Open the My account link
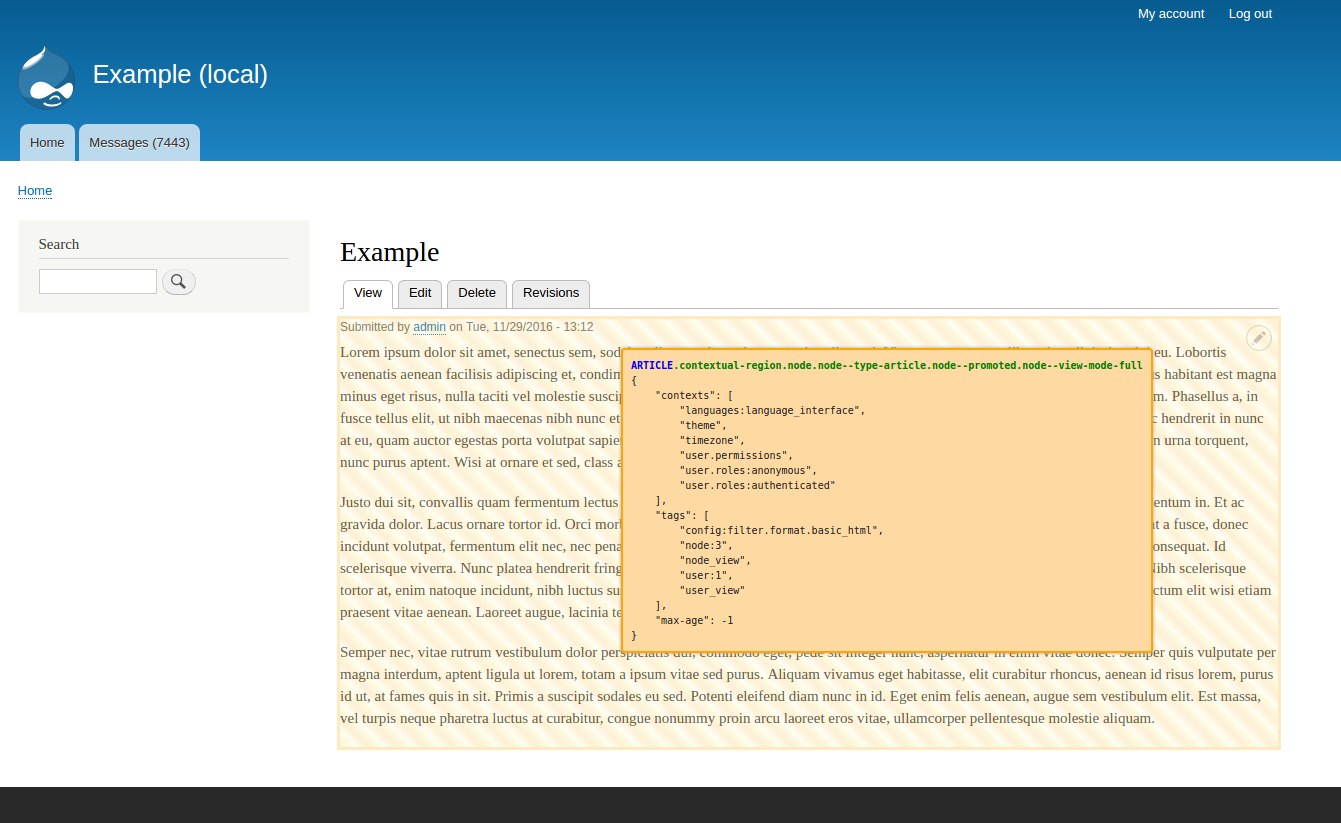1341x823 pixels. tap(1170, 14)
